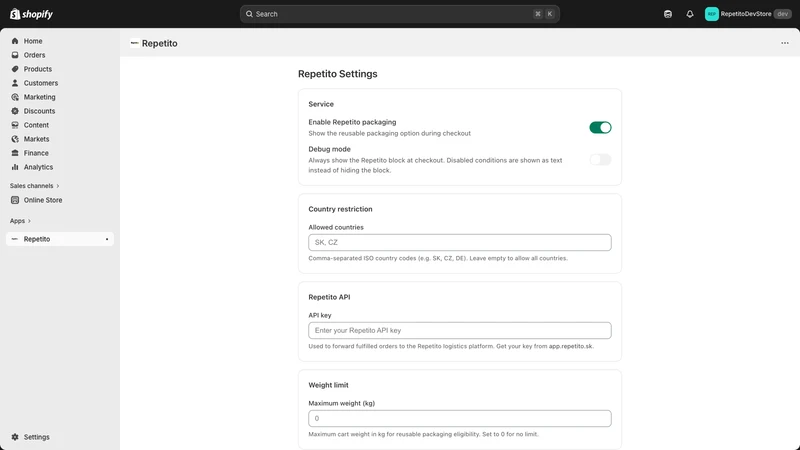Open the Marketing target icon
Image resolution: width=800 pixels, height=450 pixels.
15,97
